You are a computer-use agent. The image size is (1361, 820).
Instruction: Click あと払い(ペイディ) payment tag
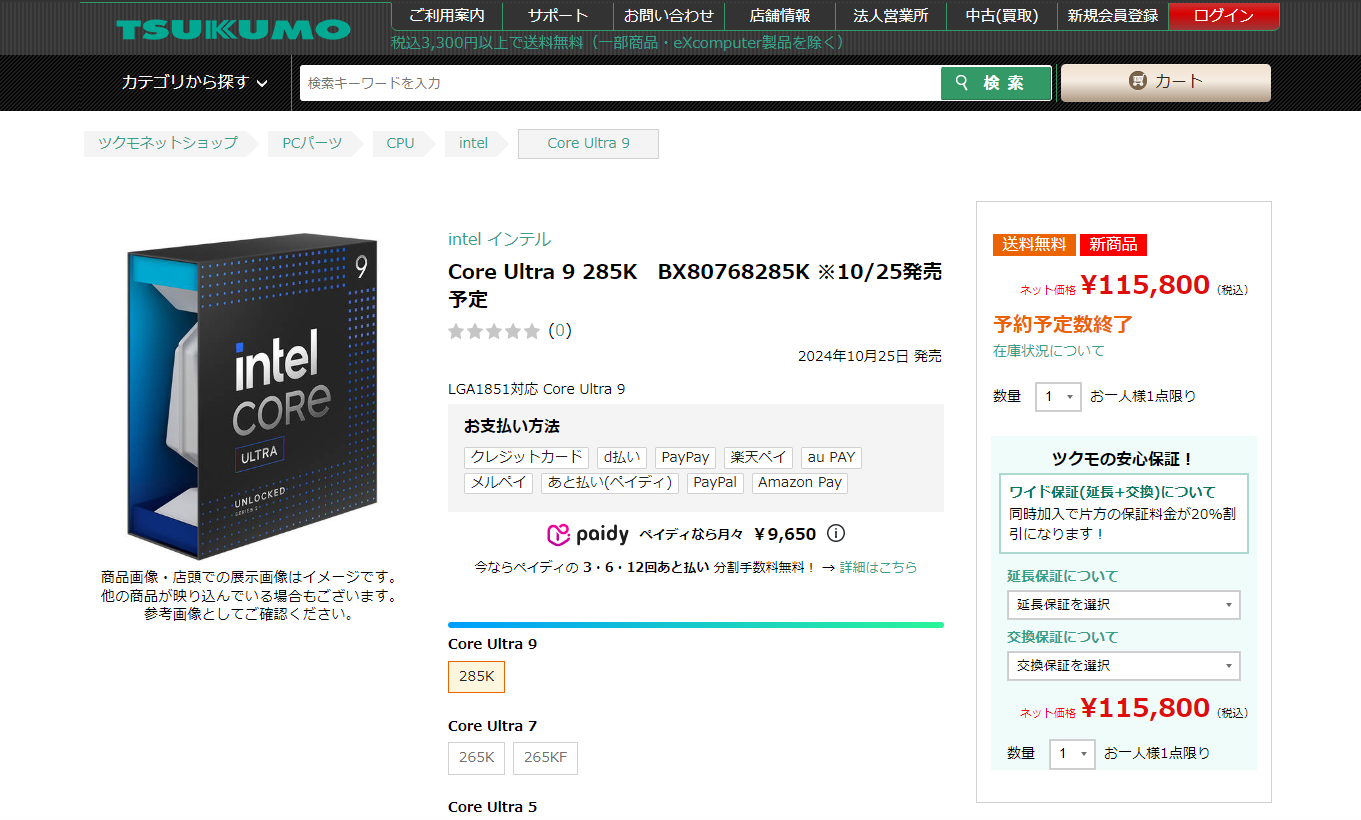[x=610, y=483]
